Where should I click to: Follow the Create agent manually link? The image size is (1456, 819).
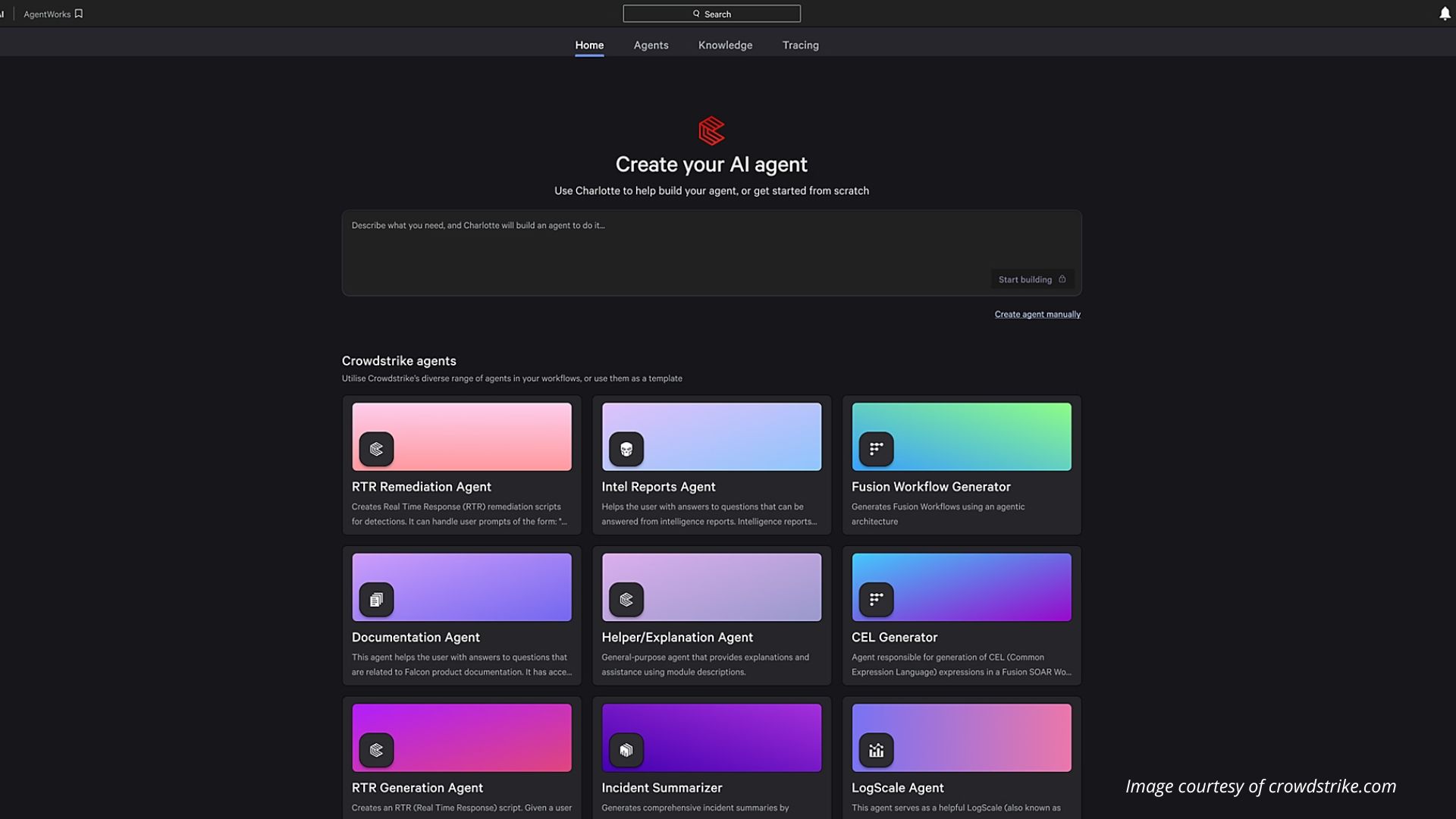pos(1037,314)
